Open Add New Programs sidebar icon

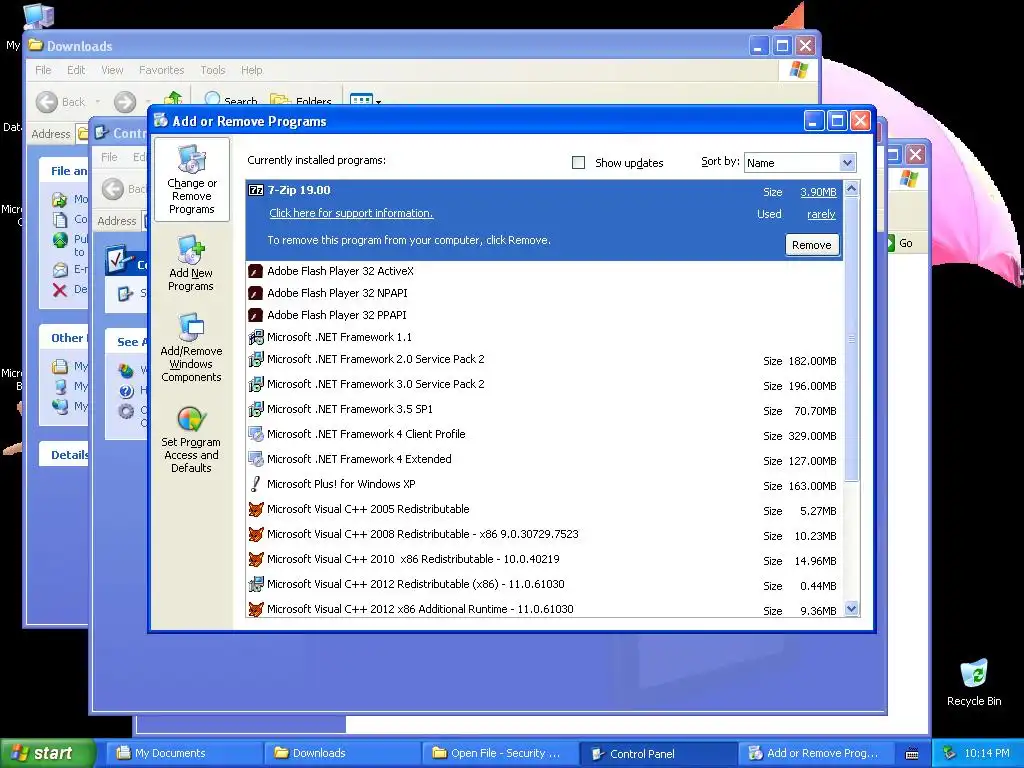(x=191, y=250)
